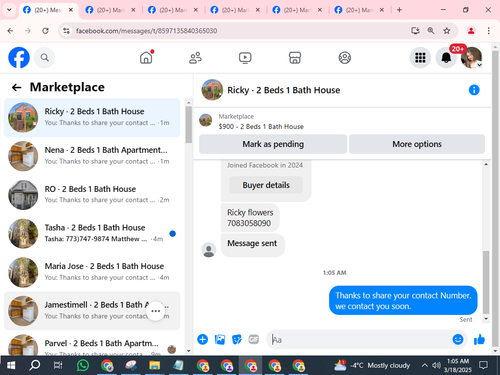Open more actions plus icon in composer
The height and width of the screenshot is (375, 500).
click(x=202, y=339)
